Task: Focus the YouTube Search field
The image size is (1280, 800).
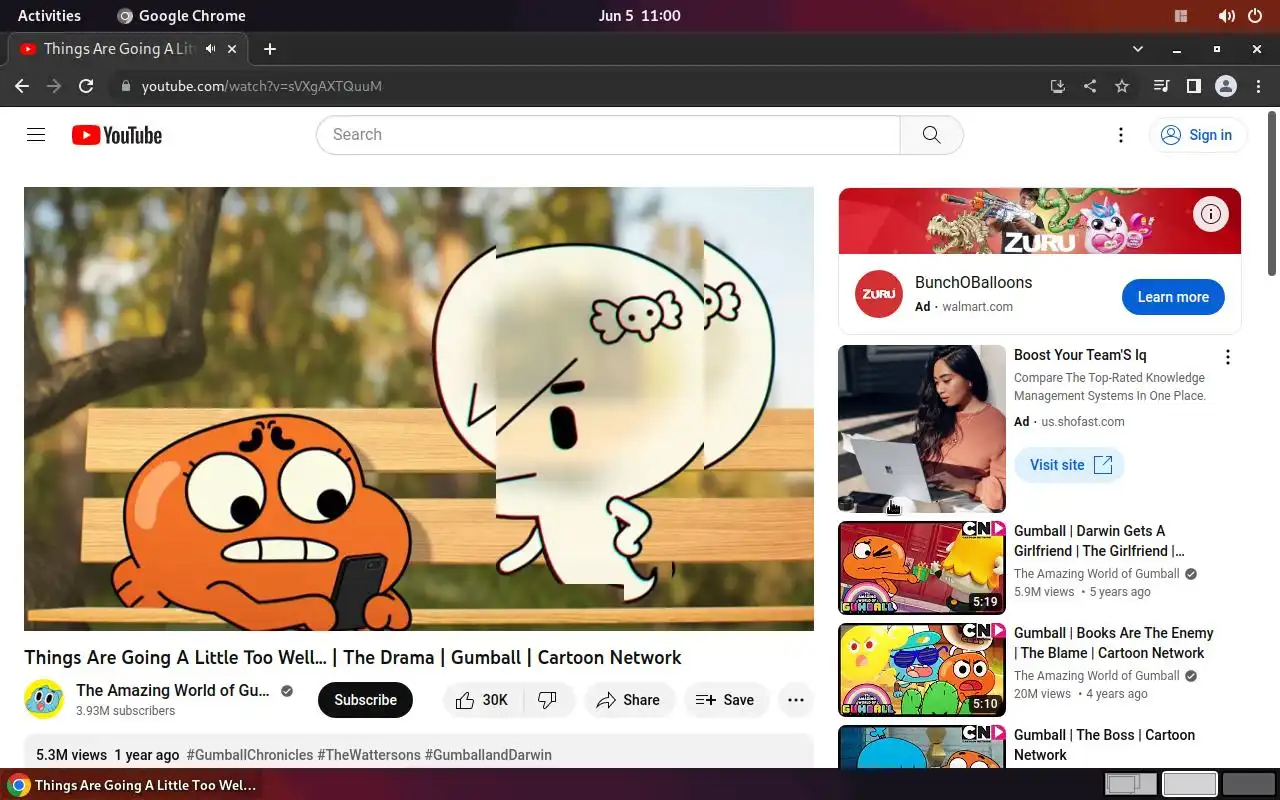Action: (x=608, y=135)
